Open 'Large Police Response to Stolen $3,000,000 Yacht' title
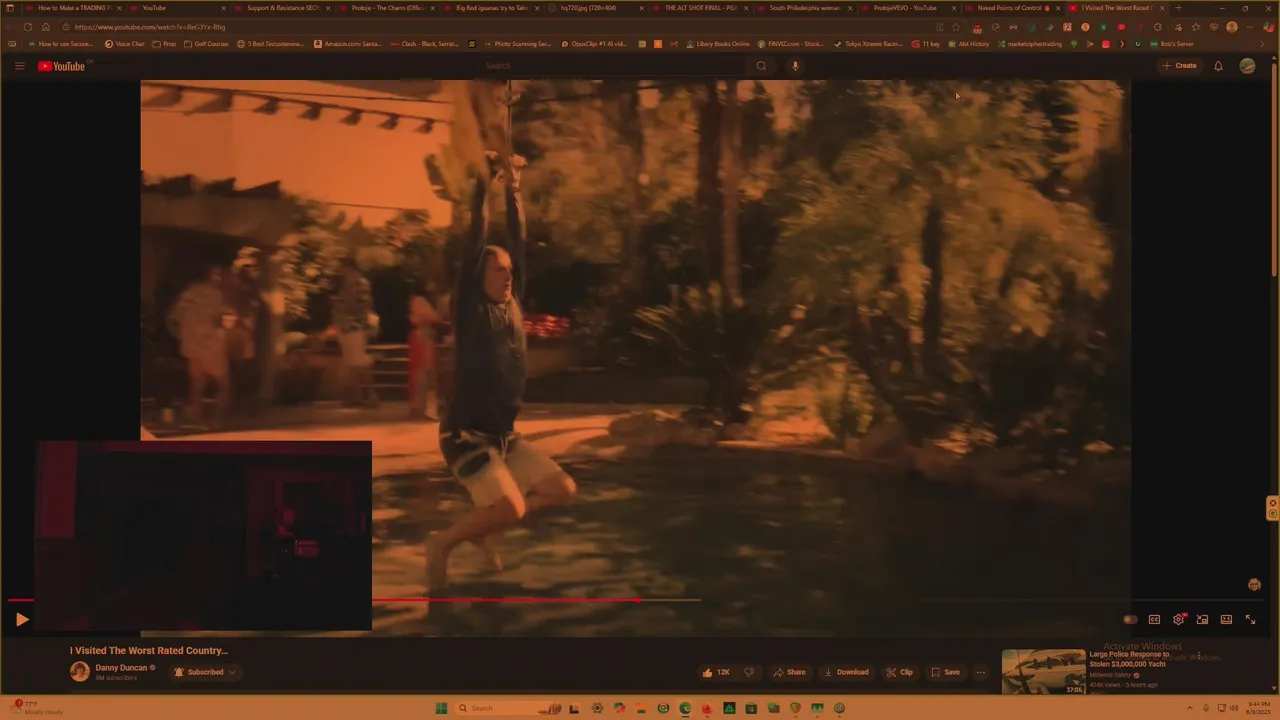This screenshot has width=1280, height=720. (x=1129, y=658)
